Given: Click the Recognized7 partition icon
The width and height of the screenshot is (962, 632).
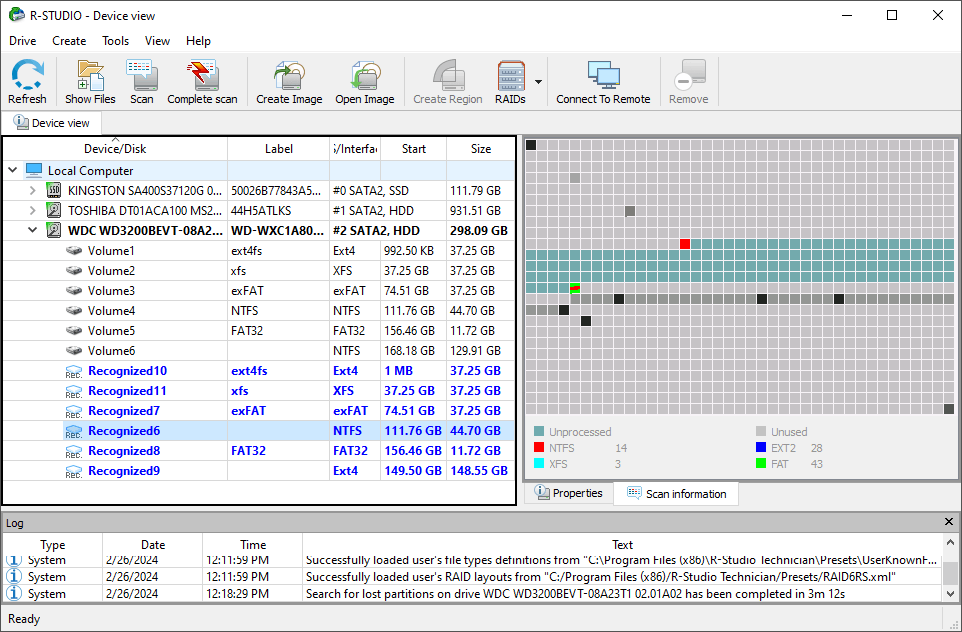Looking at the screenshot, I should (74, 411).
